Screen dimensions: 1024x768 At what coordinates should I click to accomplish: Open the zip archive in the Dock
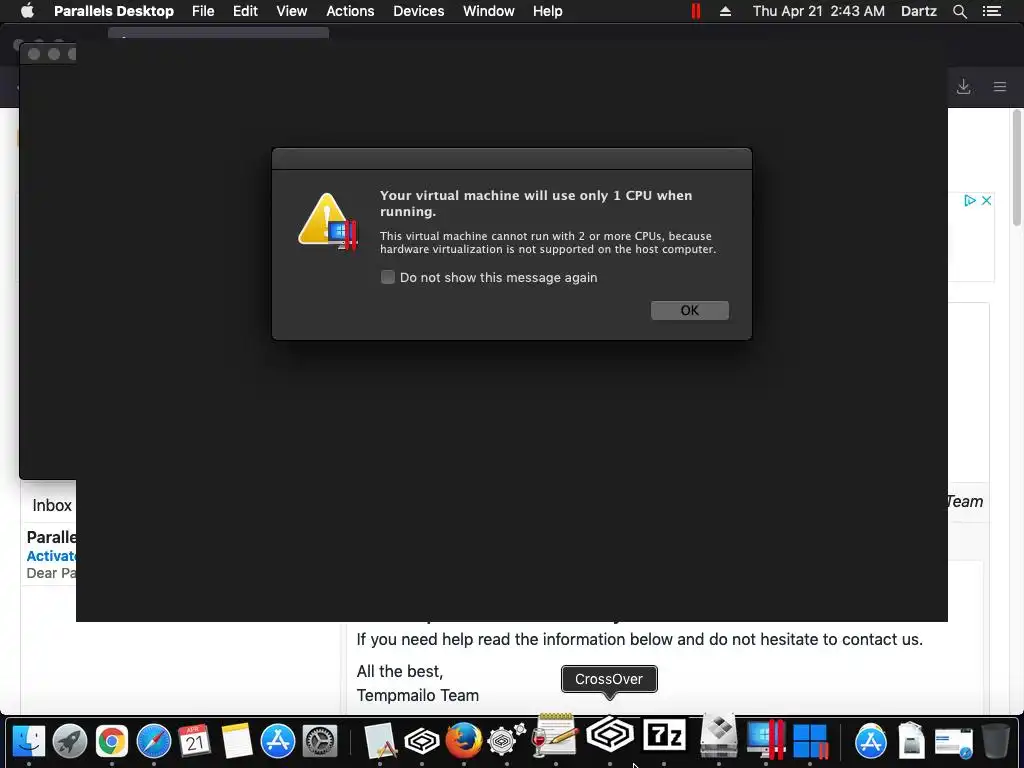pos(911,740)
